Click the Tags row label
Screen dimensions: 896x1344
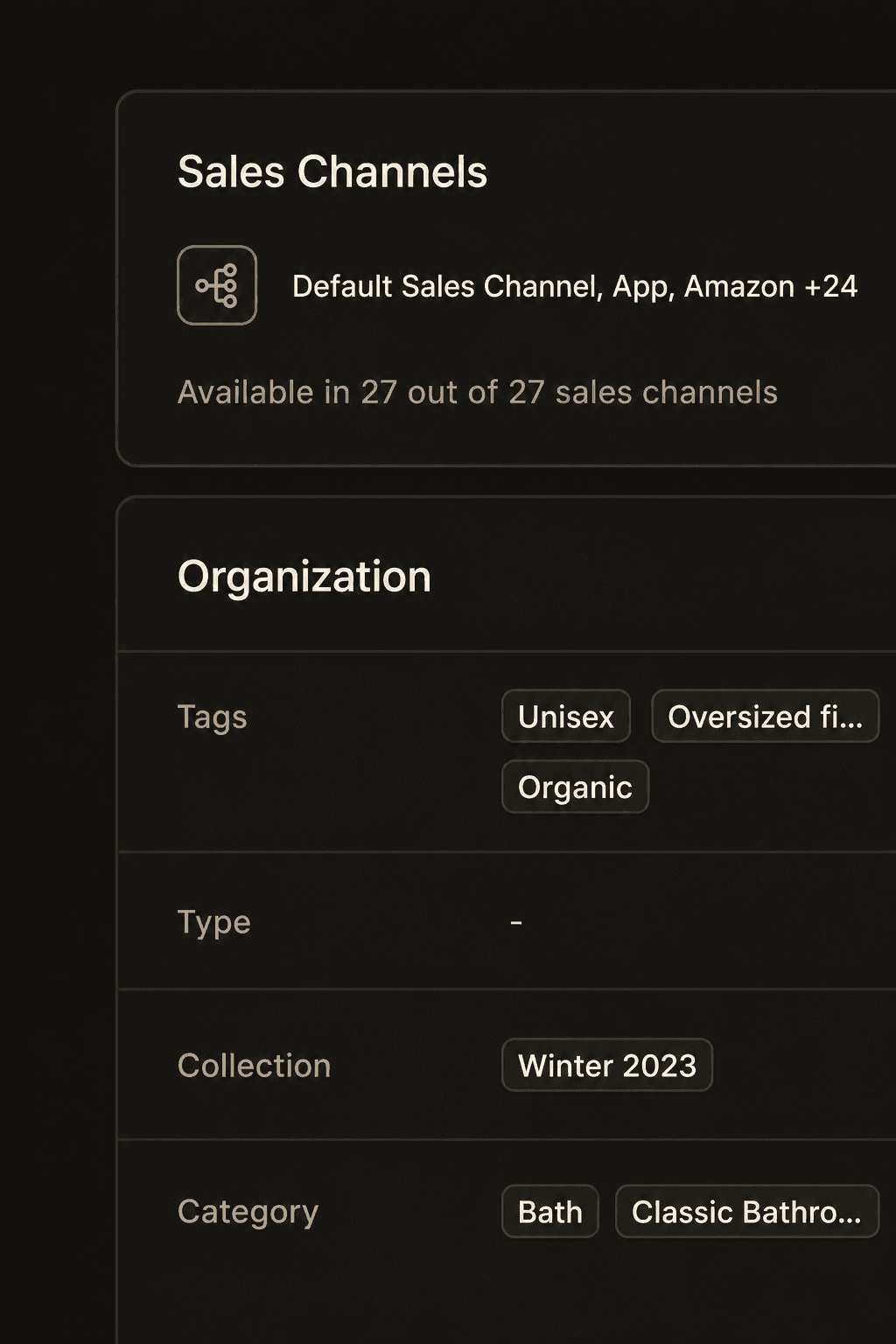pyautogui.click(x=213, y=717)
